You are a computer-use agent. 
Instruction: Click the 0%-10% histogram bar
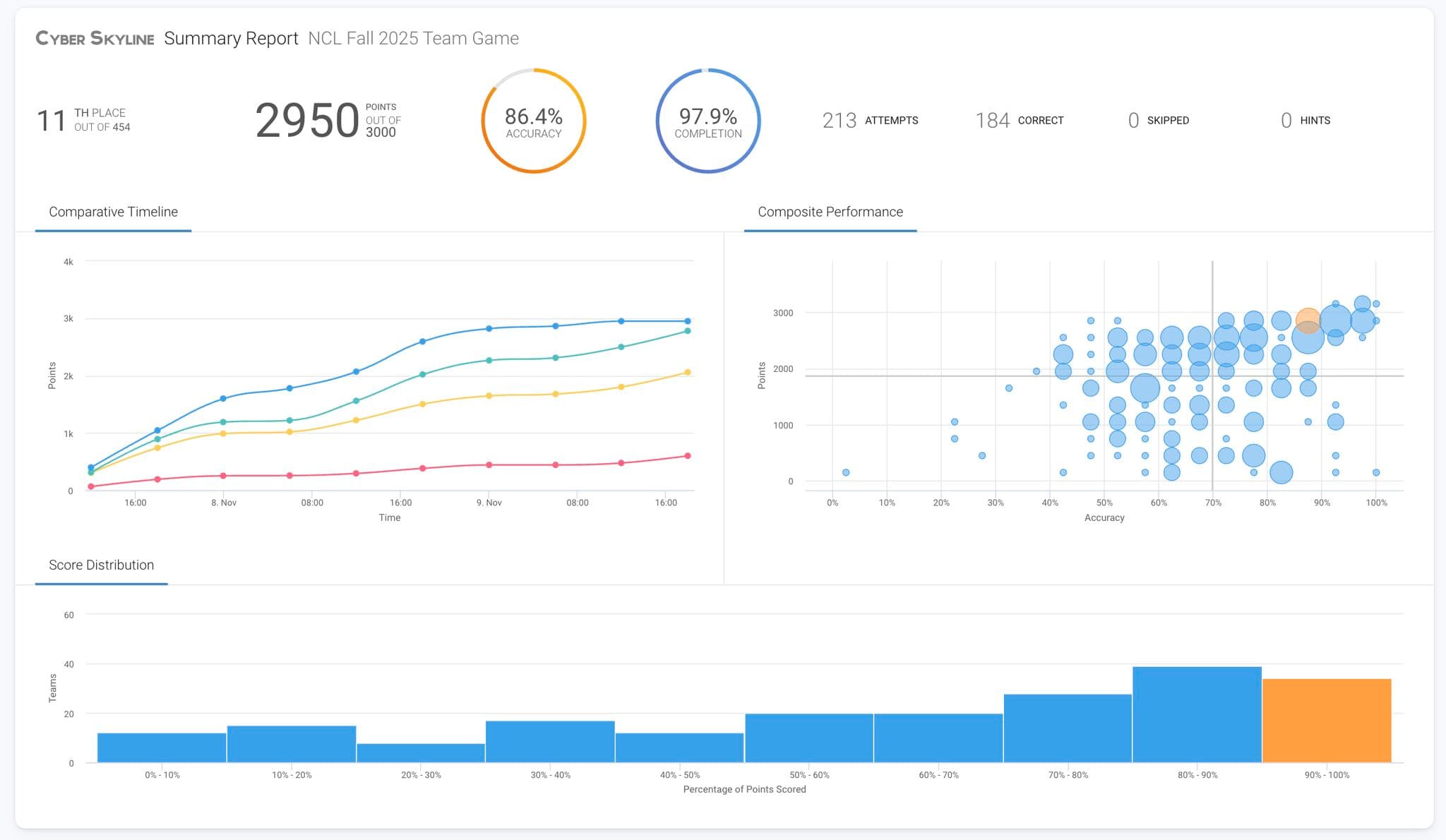point(162,748)
